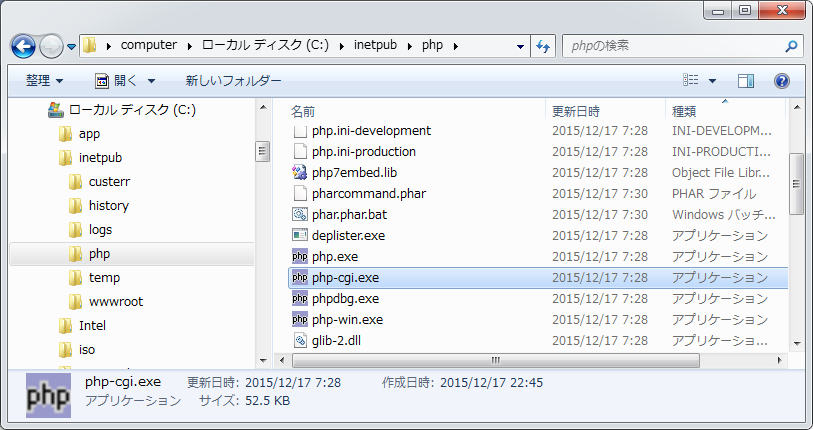This screenshot has height=430, width=813.
Task: Toggle the preview pane icon
Action: (x=746, y=81)
